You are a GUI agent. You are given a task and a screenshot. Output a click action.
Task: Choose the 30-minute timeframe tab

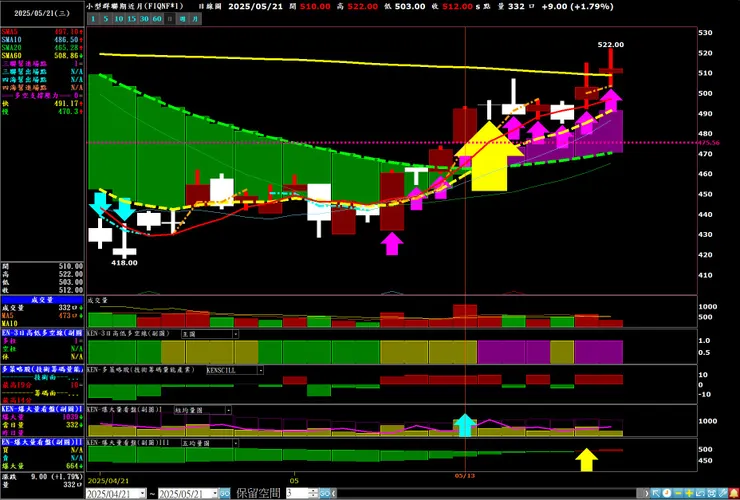[144, 19]
